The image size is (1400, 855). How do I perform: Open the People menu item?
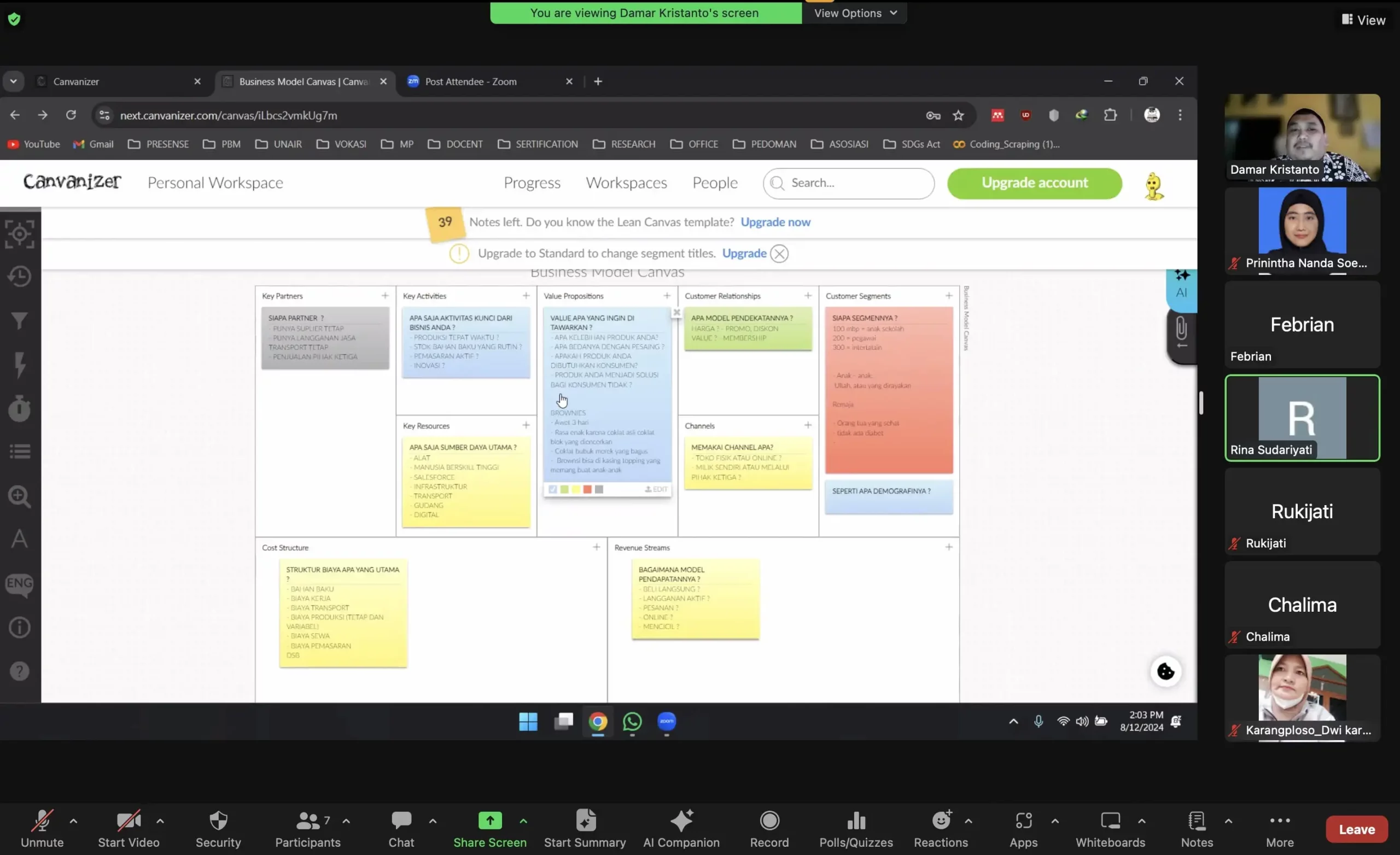point(715,183)
